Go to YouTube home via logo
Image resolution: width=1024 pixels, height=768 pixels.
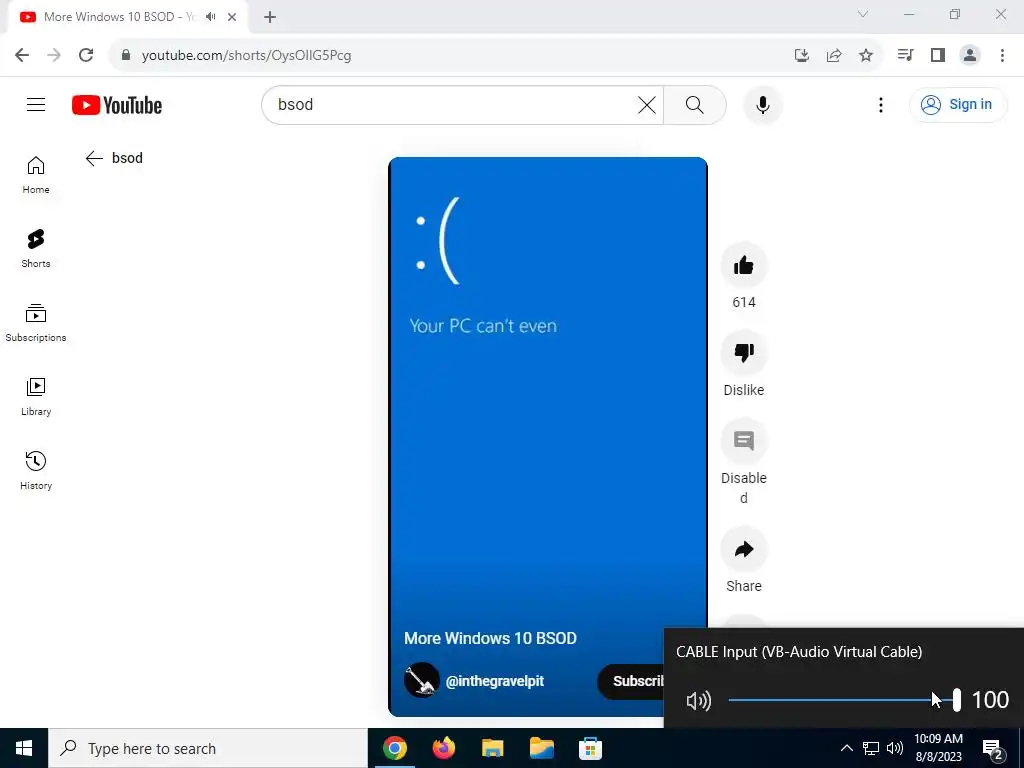117,105
